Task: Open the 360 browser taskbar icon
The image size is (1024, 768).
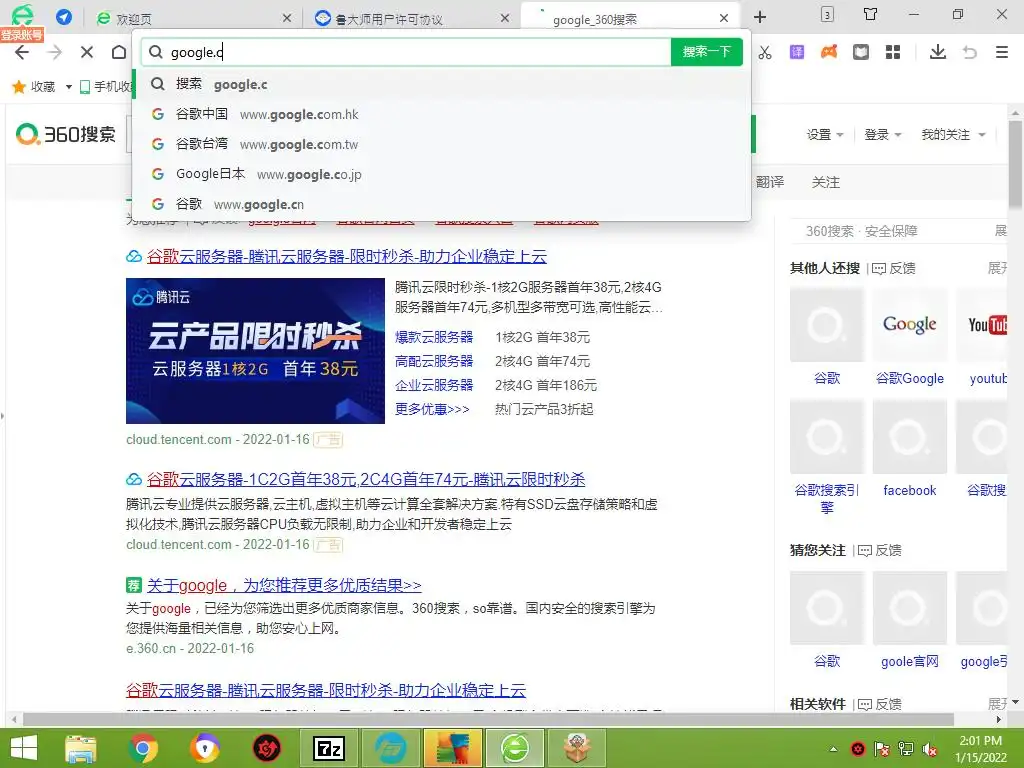Action: click(x=515, y=748)
